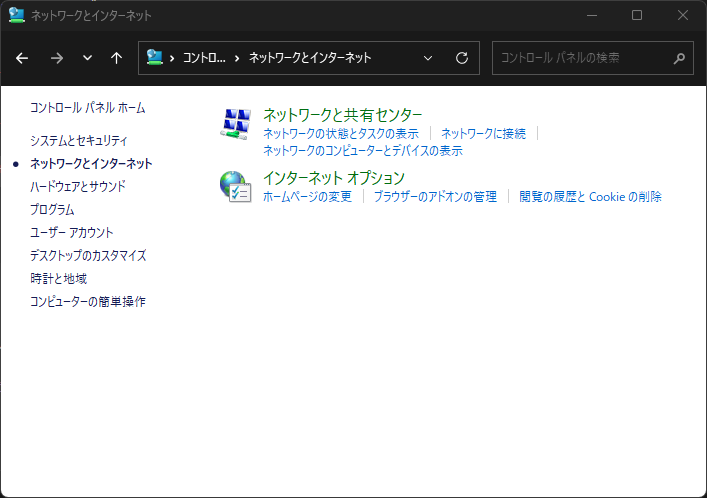Click ホームページの変更 link

click(x=308, y=197)
